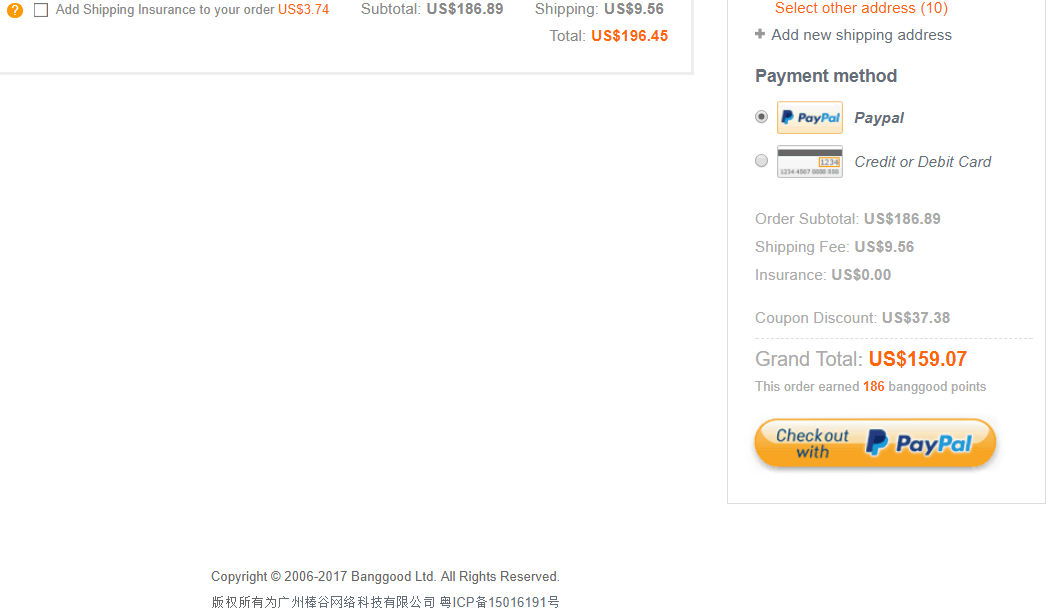
Task: Click the italic Paypal payment label
Action: [879, 118]
